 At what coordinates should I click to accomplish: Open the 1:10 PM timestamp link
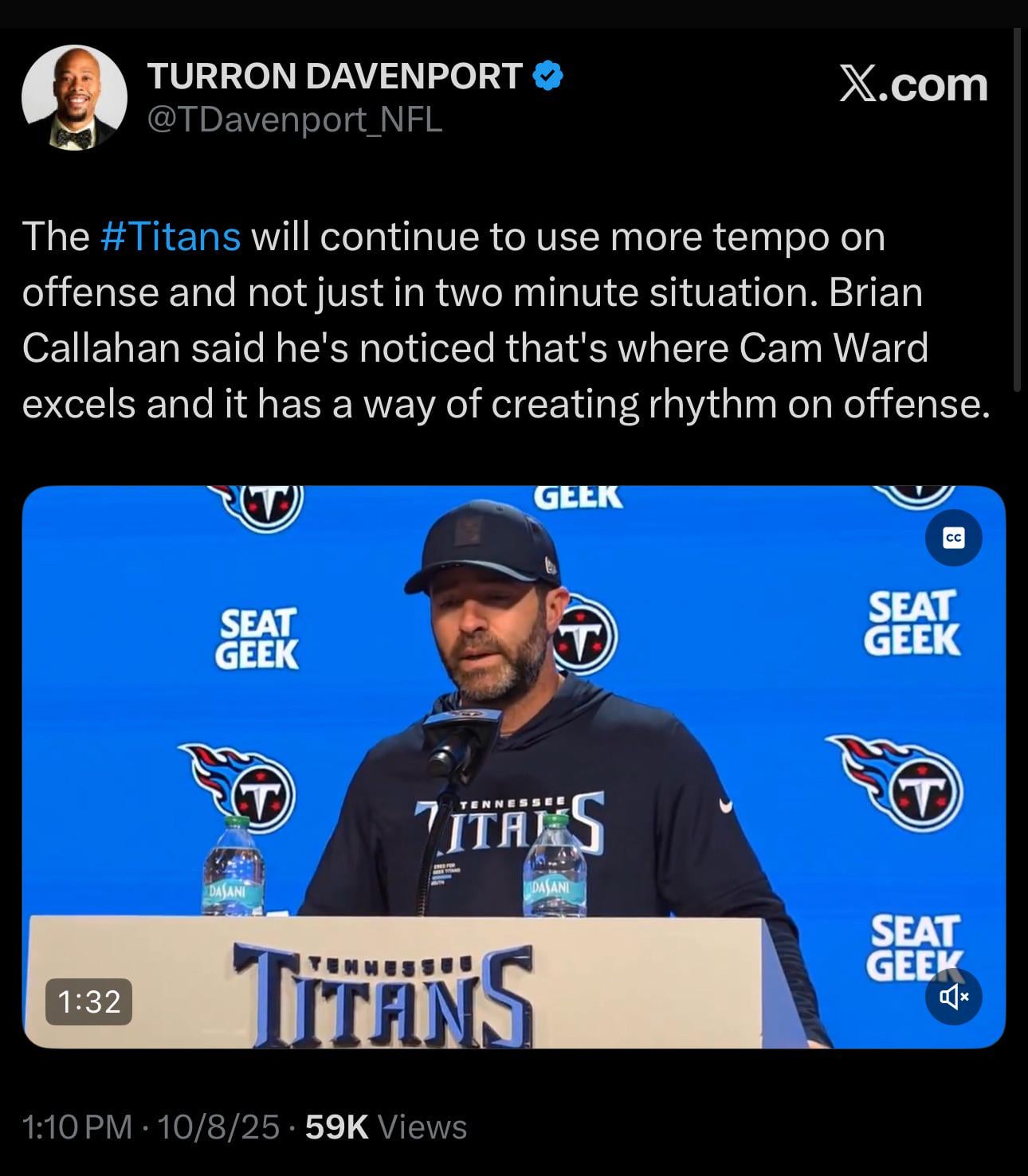77,1127
